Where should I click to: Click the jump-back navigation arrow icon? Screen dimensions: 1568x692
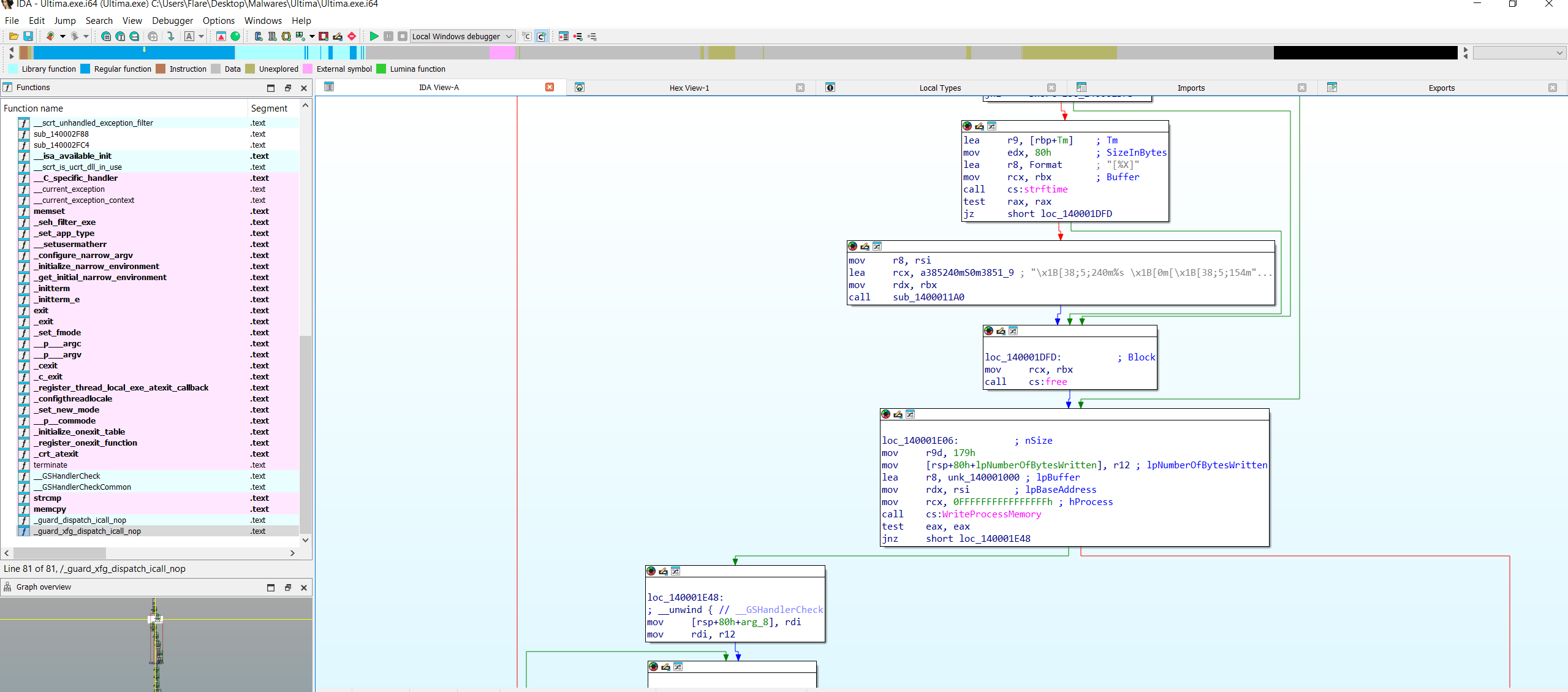tap(50, 36)
